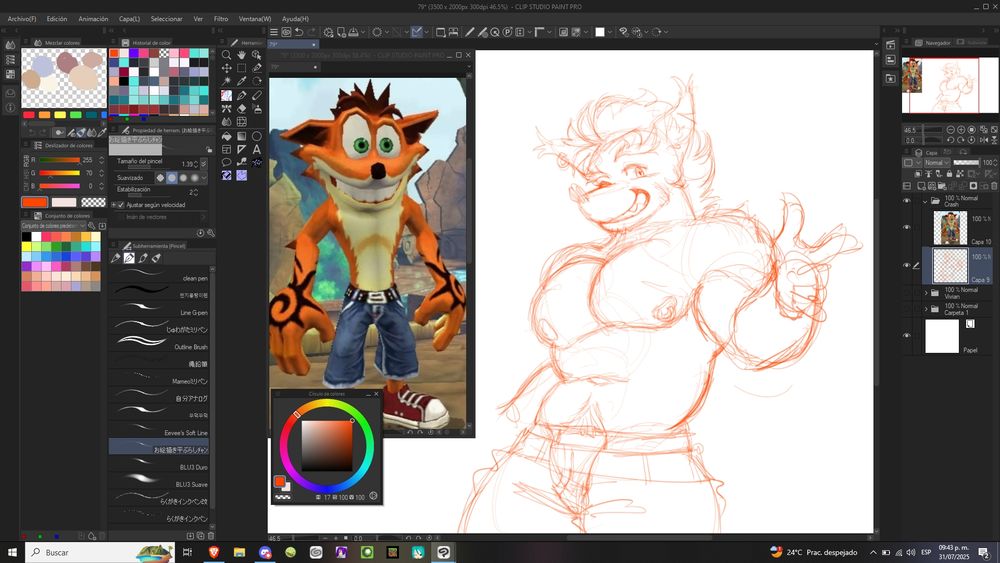Select the Outline Brush sub tool

tap(159, 344)
